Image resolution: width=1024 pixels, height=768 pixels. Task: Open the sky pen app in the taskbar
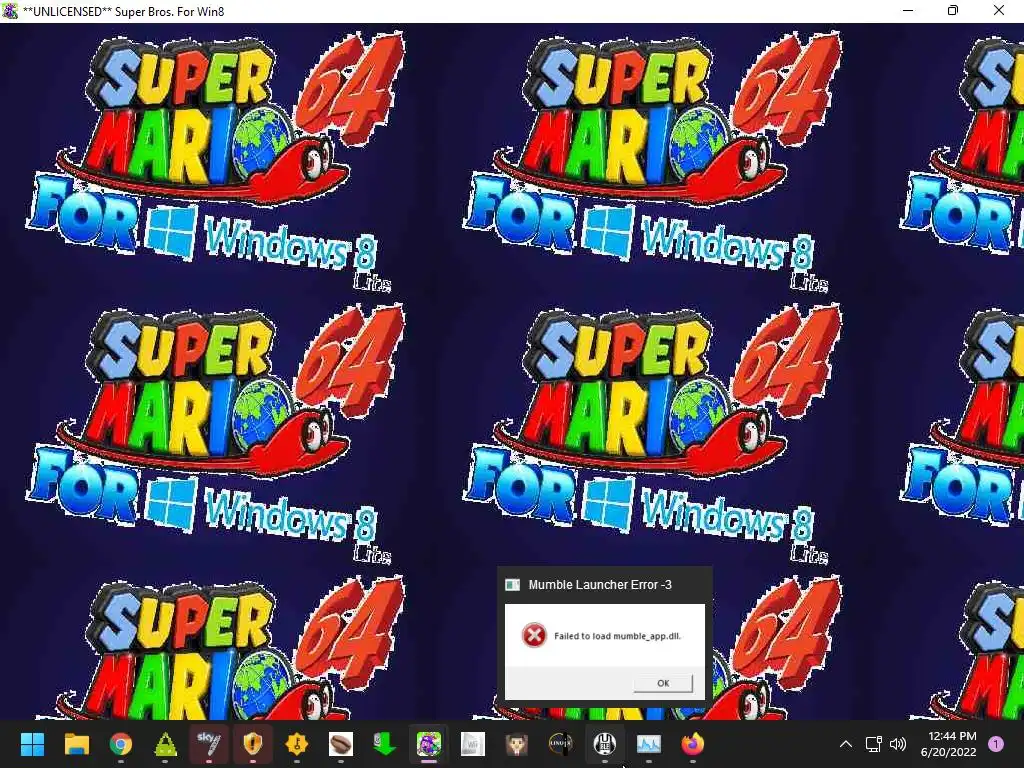click(209, 744)
